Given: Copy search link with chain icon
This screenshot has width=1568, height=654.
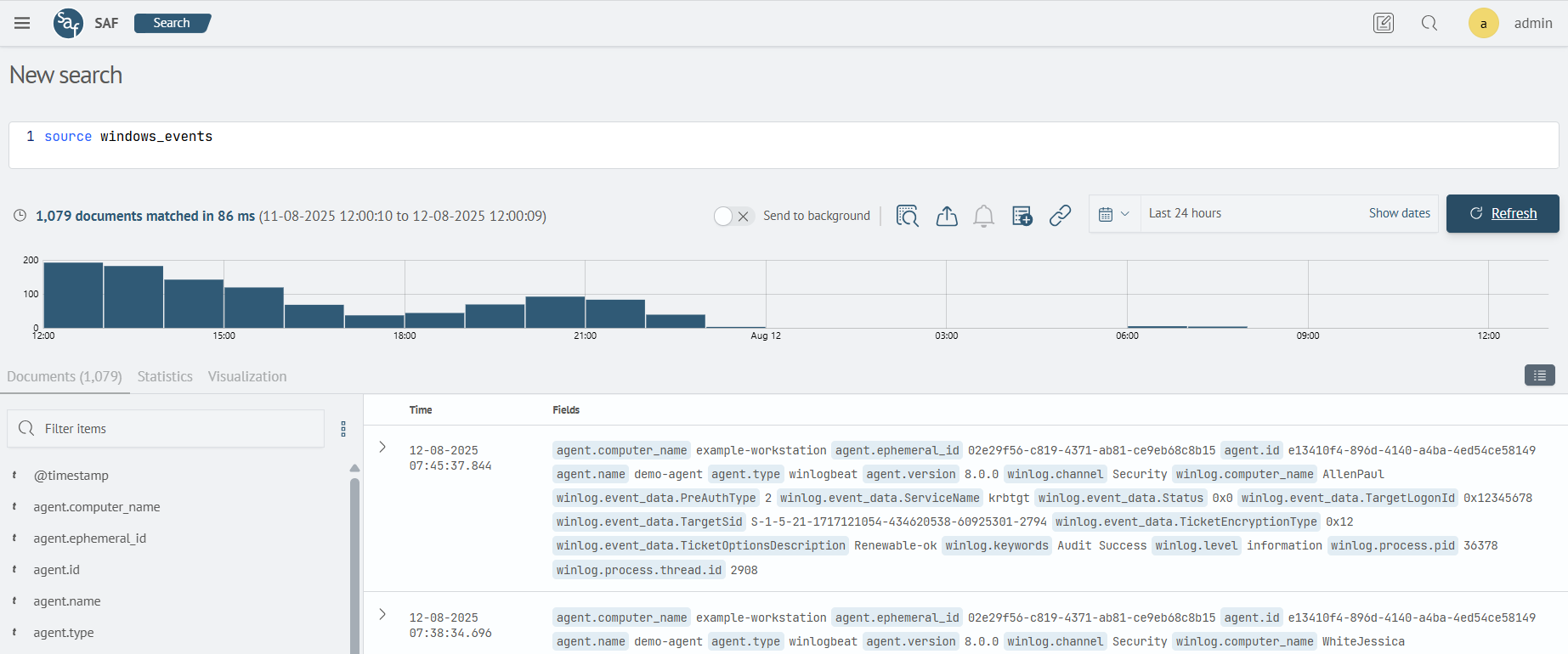Looking at the screenshot, I should tap(1060, 216).
